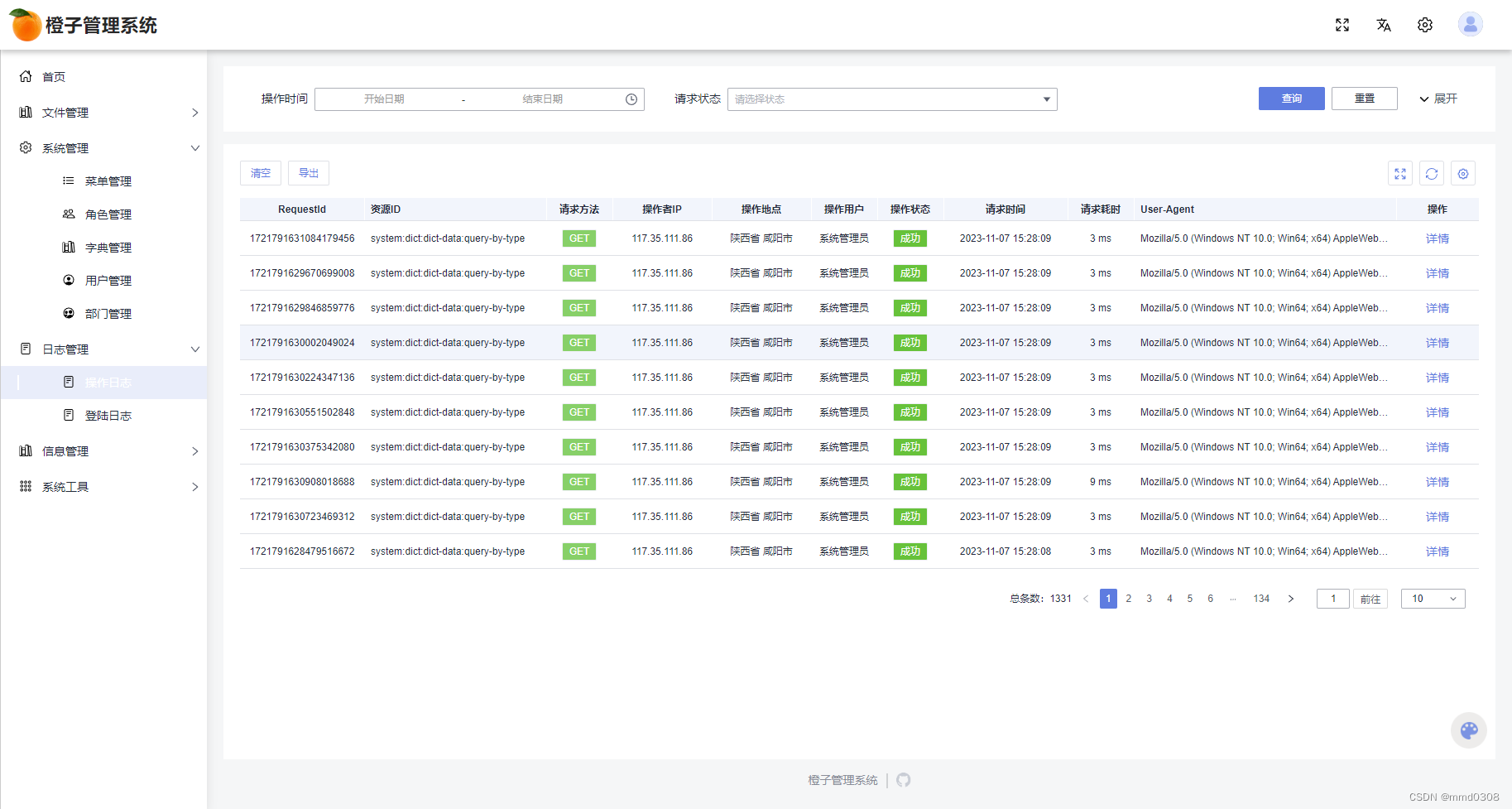Viewport: 1512px width, 809px height.
Task: Click the 请求耗时 column header
Action: pos(1101,209)
